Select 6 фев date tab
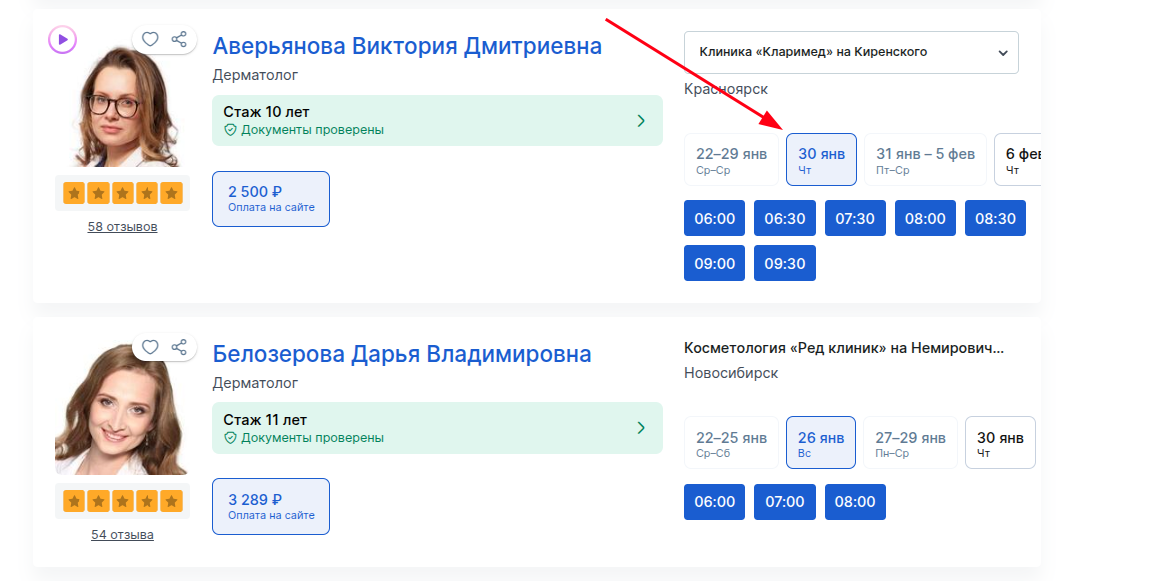 click(x=1018, y=159)
